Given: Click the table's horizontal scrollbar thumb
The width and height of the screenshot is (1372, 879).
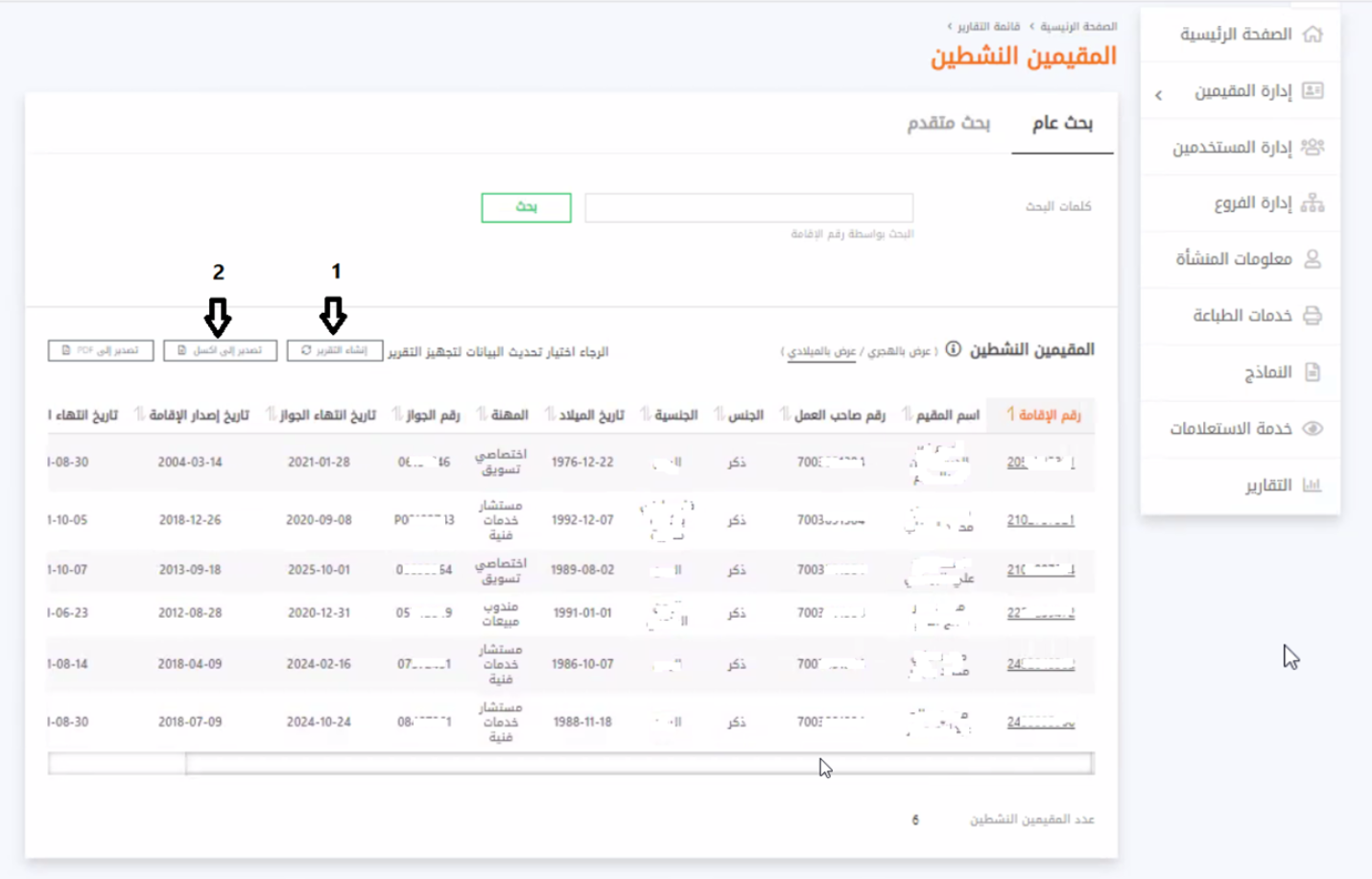Looking at the screenshot, I should point(638,764).
